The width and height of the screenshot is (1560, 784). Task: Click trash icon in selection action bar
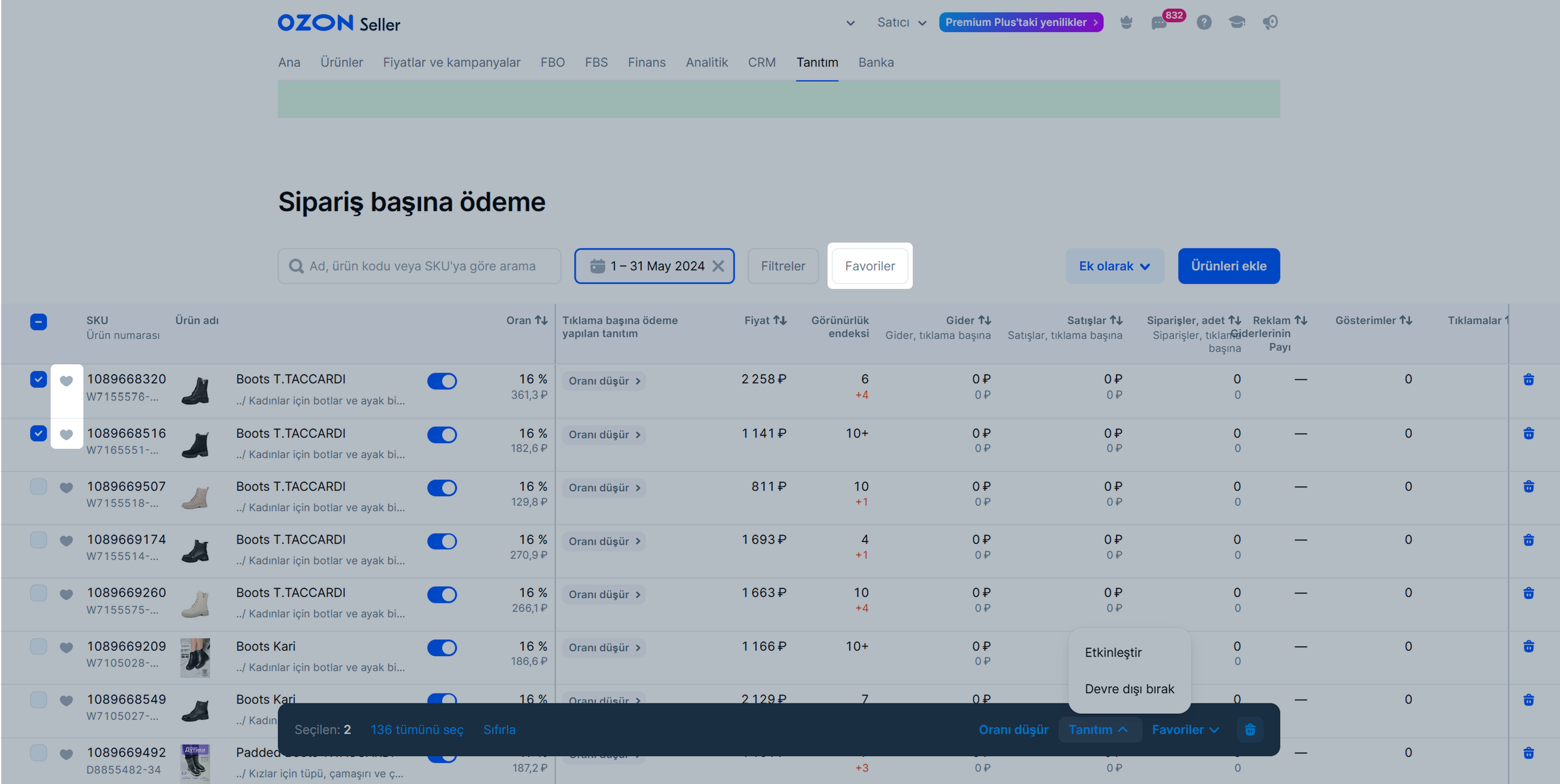click(1250, 729)
